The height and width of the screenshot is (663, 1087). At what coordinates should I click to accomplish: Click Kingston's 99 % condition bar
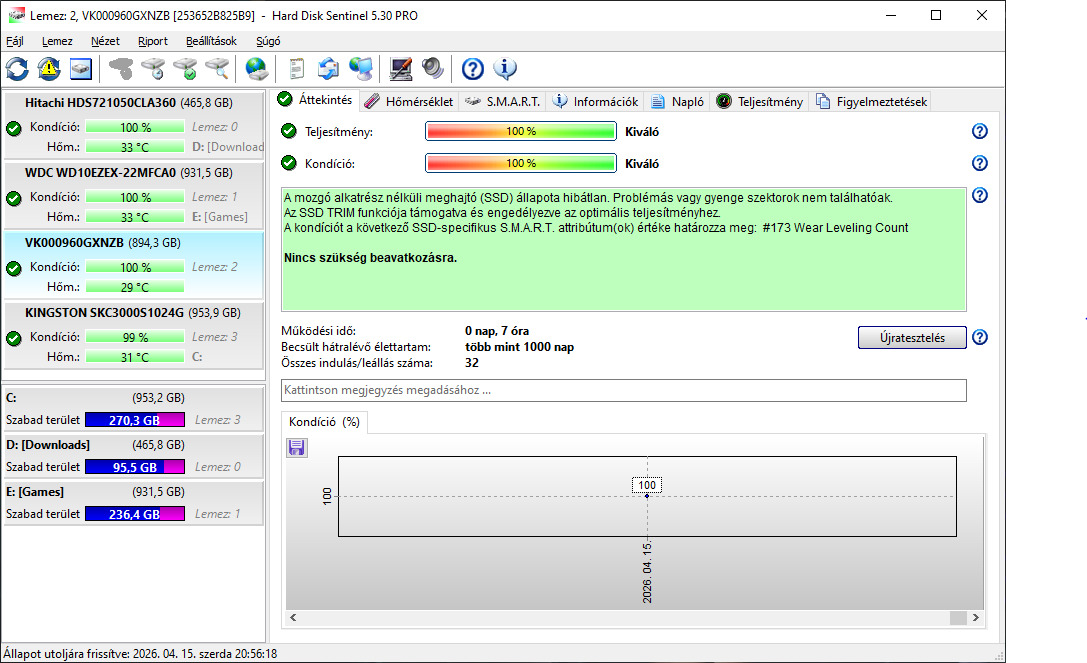[135, 337]
